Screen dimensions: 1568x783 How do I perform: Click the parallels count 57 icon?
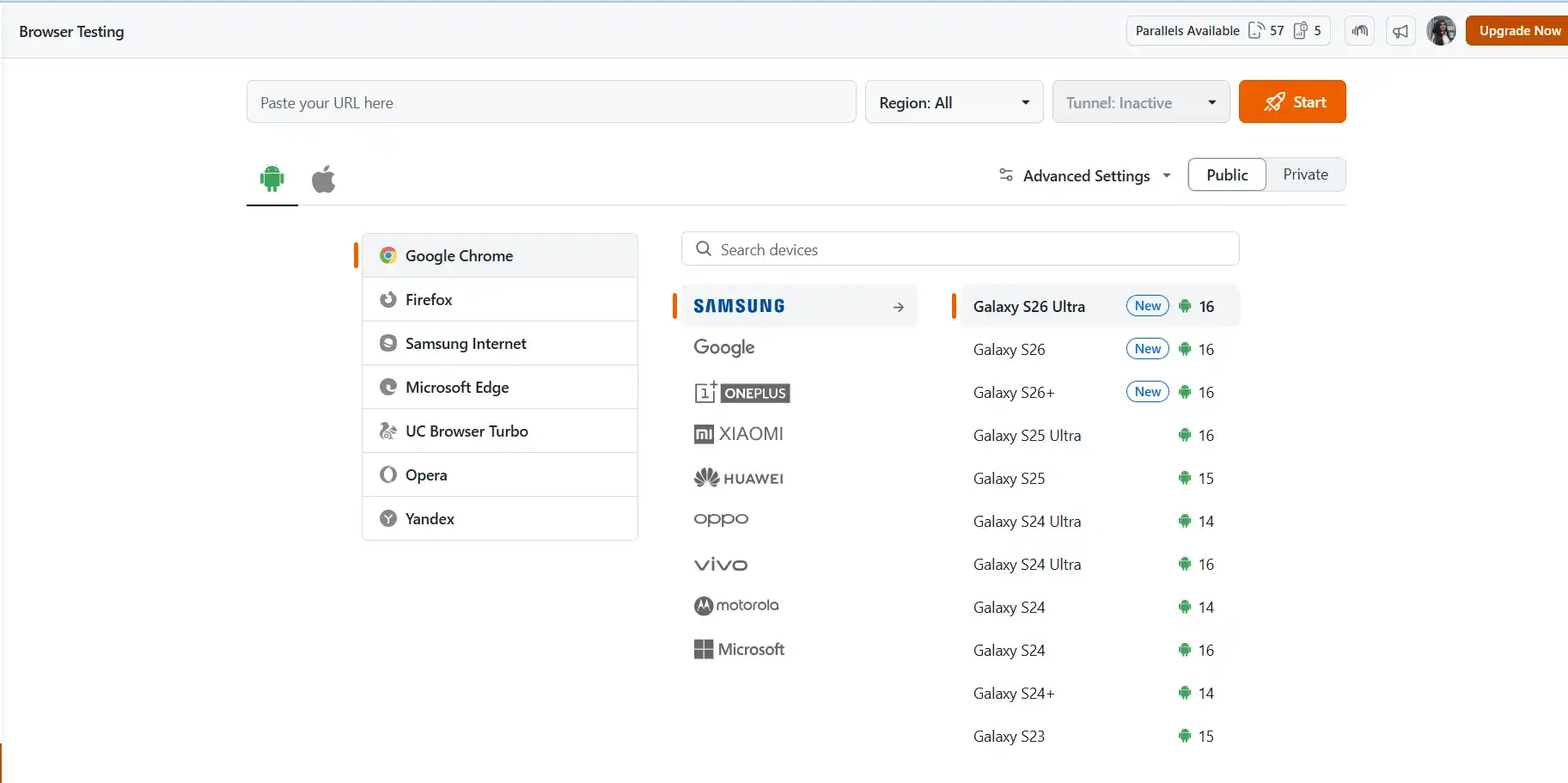(1256, 31)
